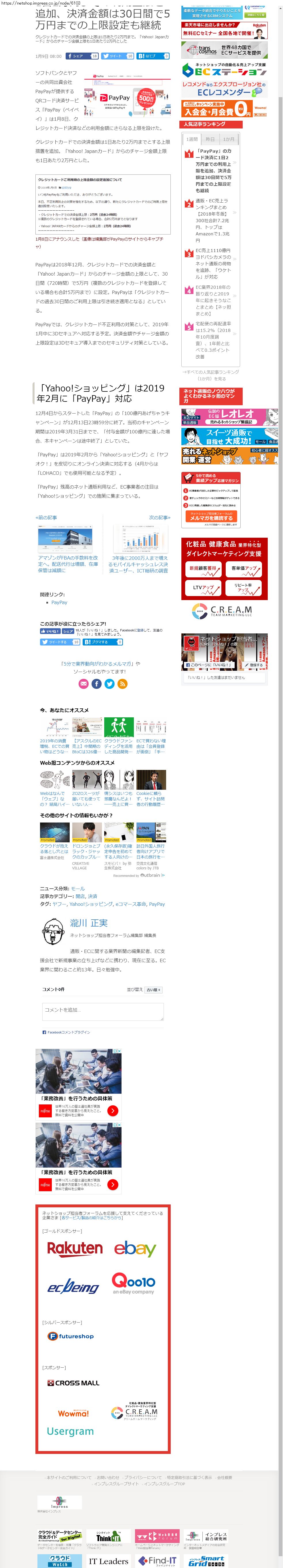Open ranking article 1 about PayPay card limits
This screenshot has width=283, height=1568.
[x=213, y=170]
